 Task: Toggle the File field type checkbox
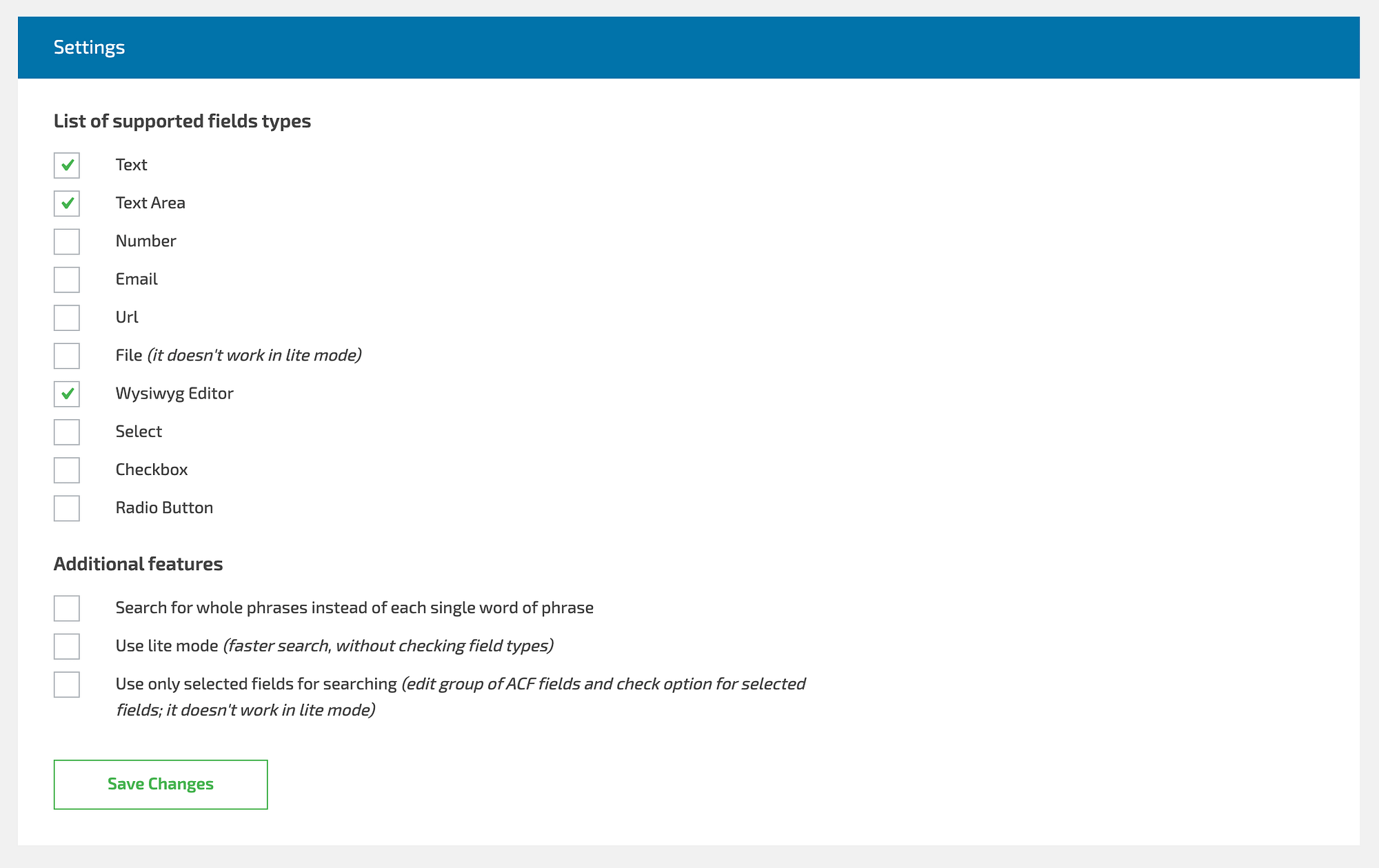click(66, 356)
